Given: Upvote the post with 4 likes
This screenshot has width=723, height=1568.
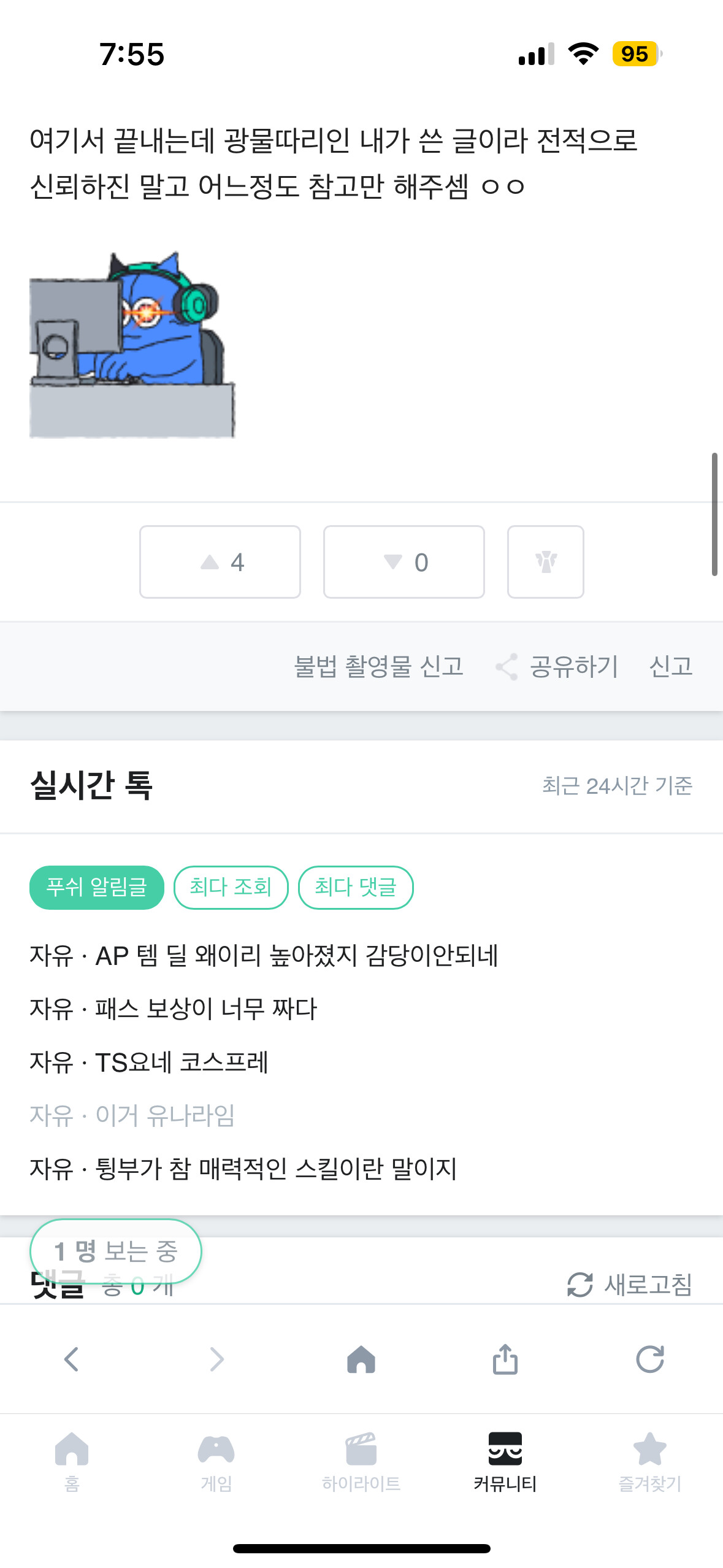Looking at the screenshot, I should coord(220,561).
